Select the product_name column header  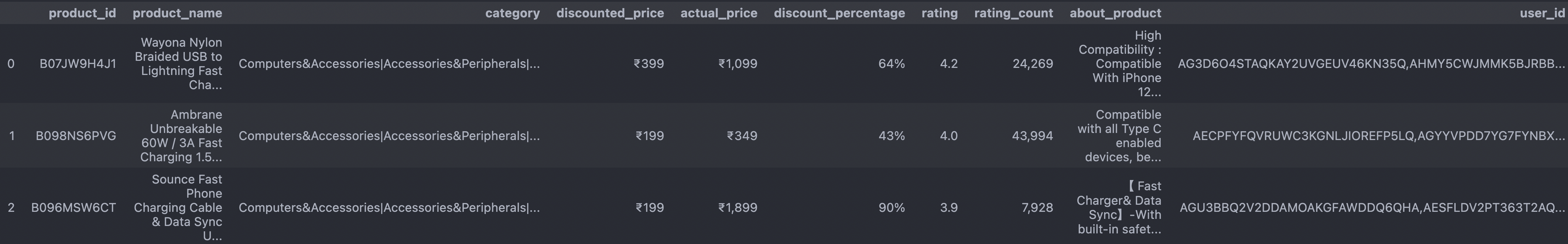177,13
